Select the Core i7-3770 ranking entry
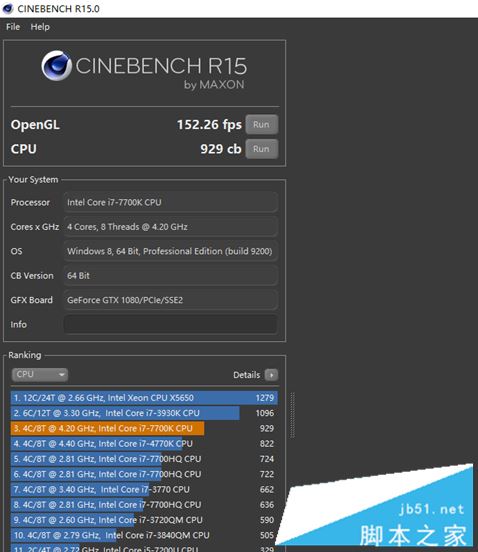Viewport: 478px width, 552px height. [144, 489]
